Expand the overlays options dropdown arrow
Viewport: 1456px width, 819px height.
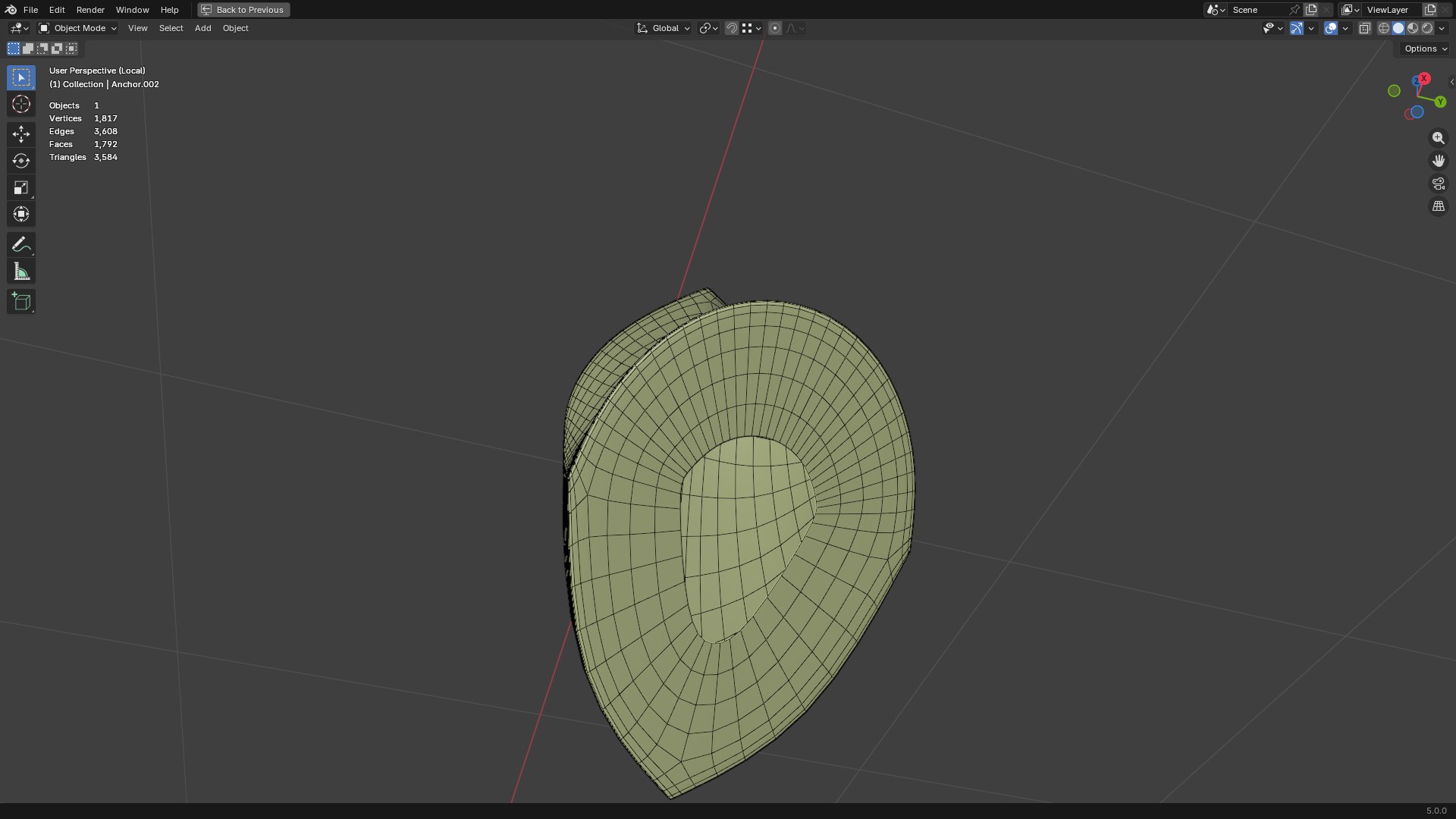[1345, 28]
